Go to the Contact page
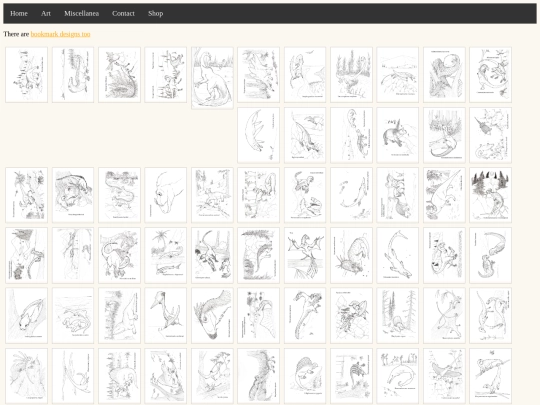This screenshot has height=405, width=540. coord(123,13)
